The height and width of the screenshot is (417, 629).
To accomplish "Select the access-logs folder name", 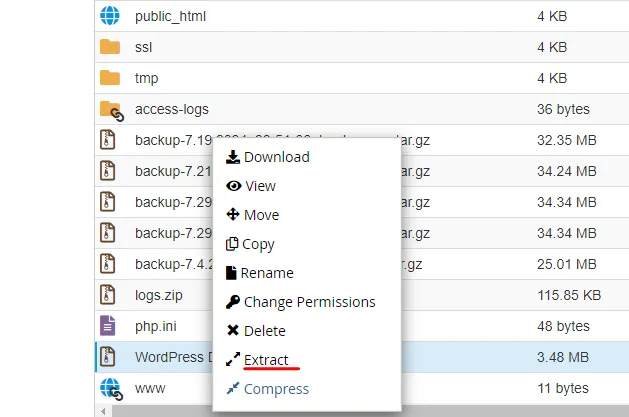I will click(x=172, y=109).
